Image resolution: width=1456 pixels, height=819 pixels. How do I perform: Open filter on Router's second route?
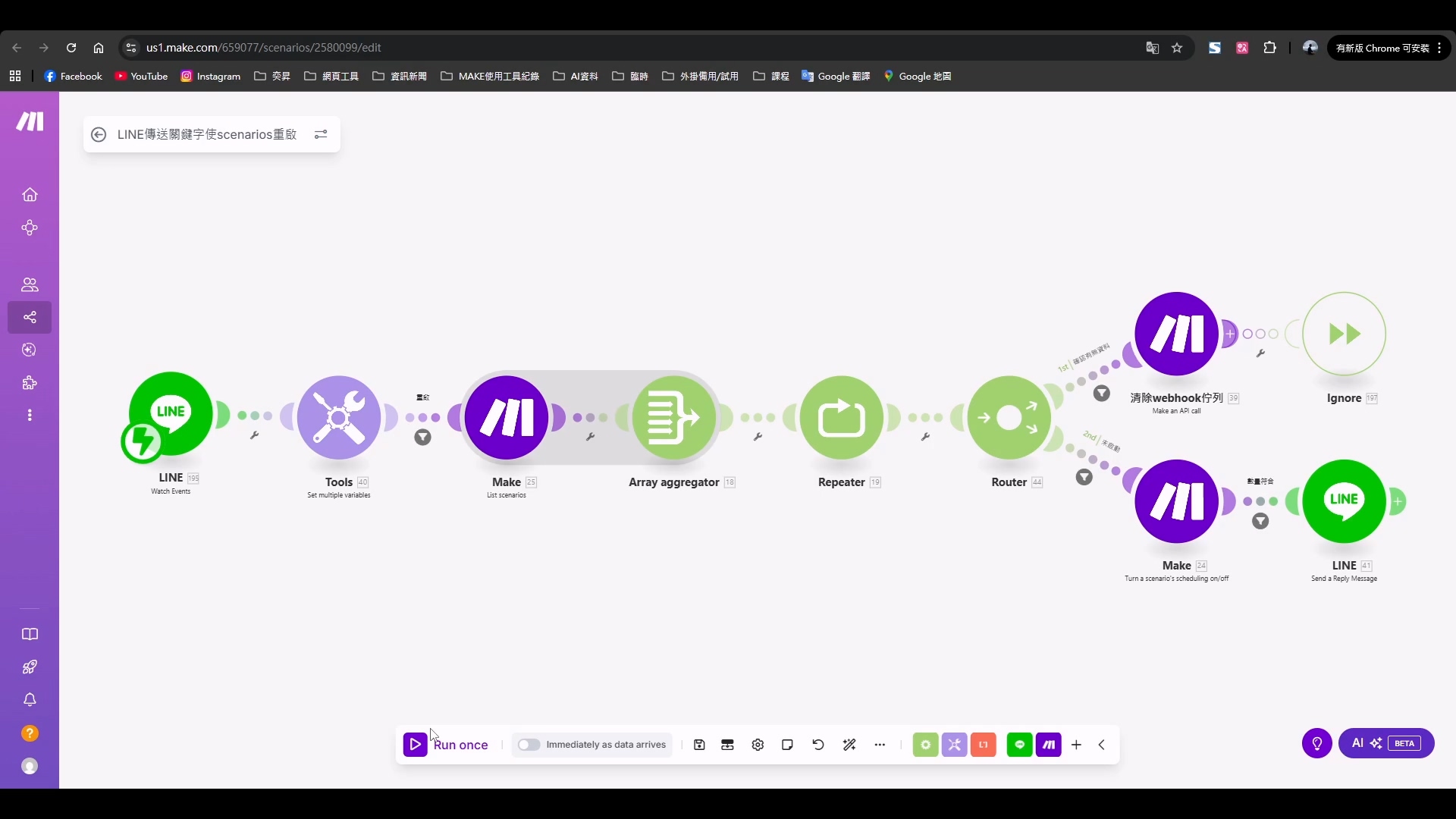1084,477
